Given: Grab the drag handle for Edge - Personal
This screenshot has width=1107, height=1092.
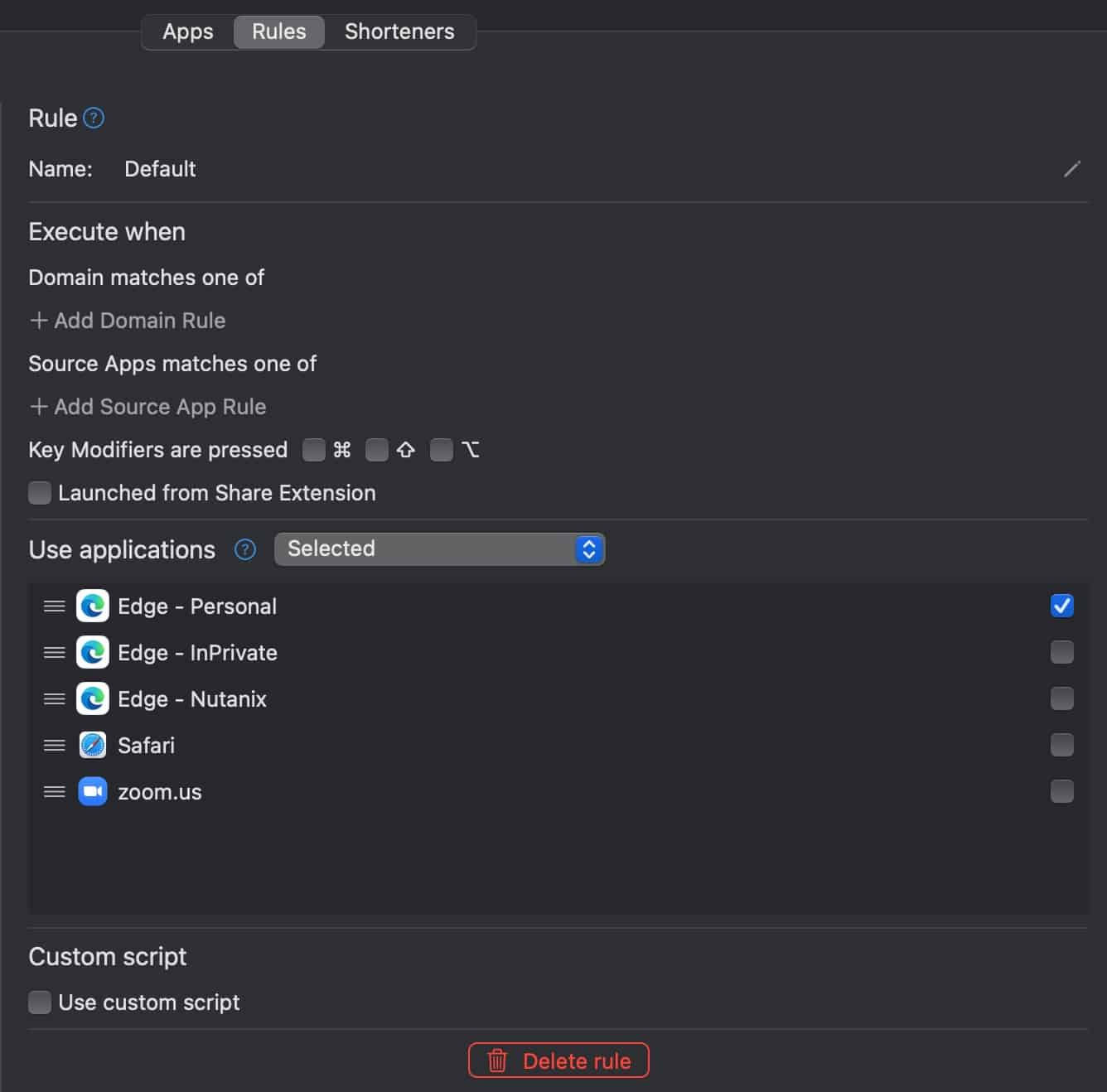Looking at the screenshot, I should point(55,606).
